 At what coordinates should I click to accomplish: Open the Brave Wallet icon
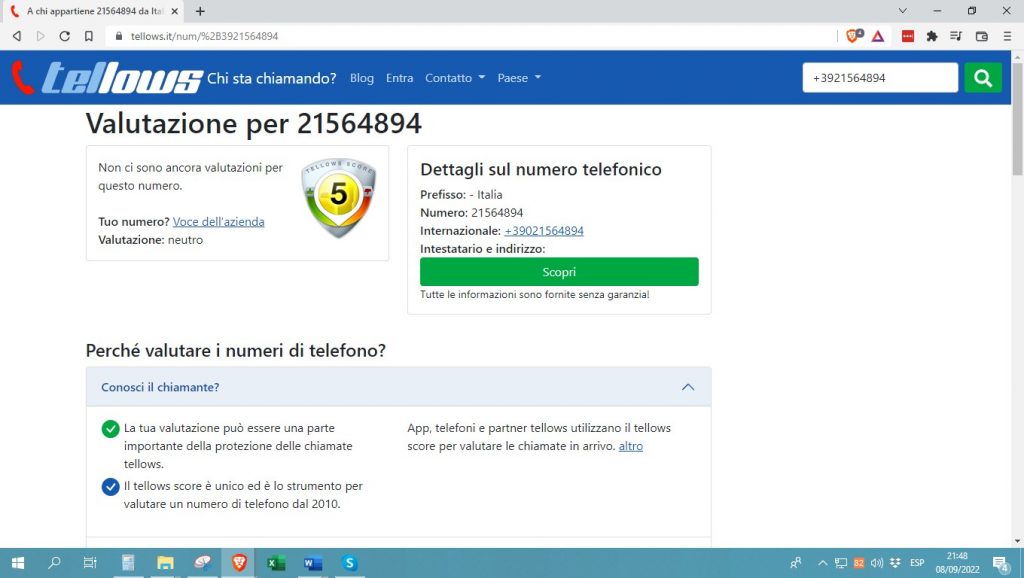[x=982, y=35]
